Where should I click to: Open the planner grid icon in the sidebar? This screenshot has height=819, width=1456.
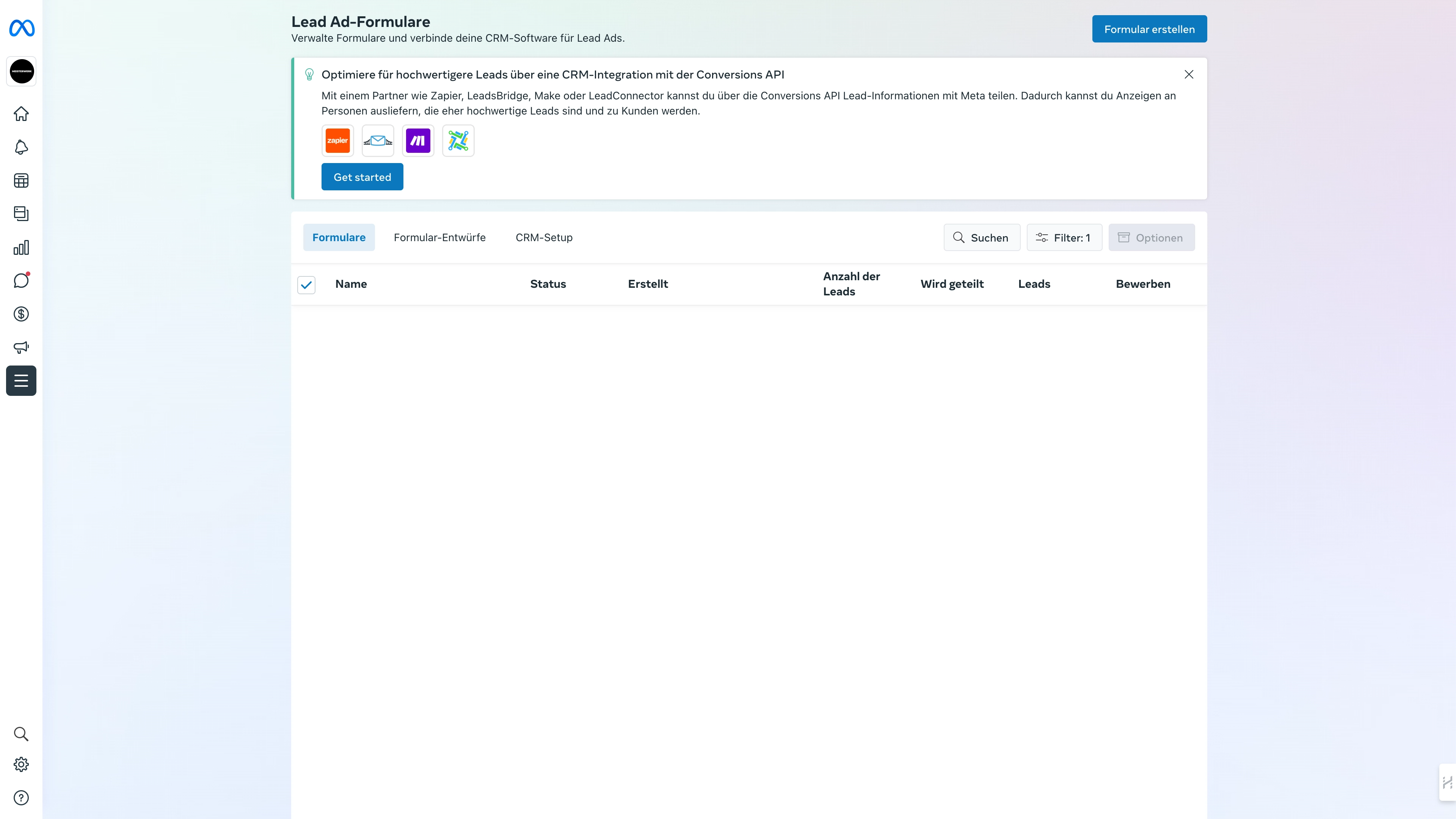[22, 180]
